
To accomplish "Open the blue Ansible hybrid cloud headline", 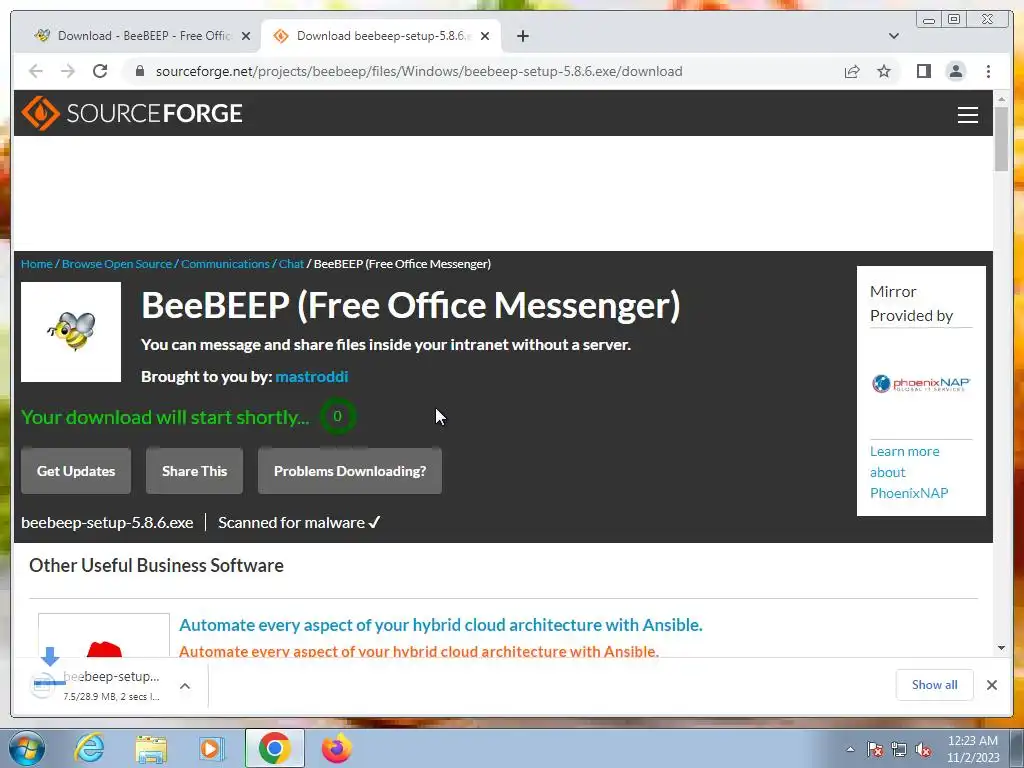I will pos(441,625).
